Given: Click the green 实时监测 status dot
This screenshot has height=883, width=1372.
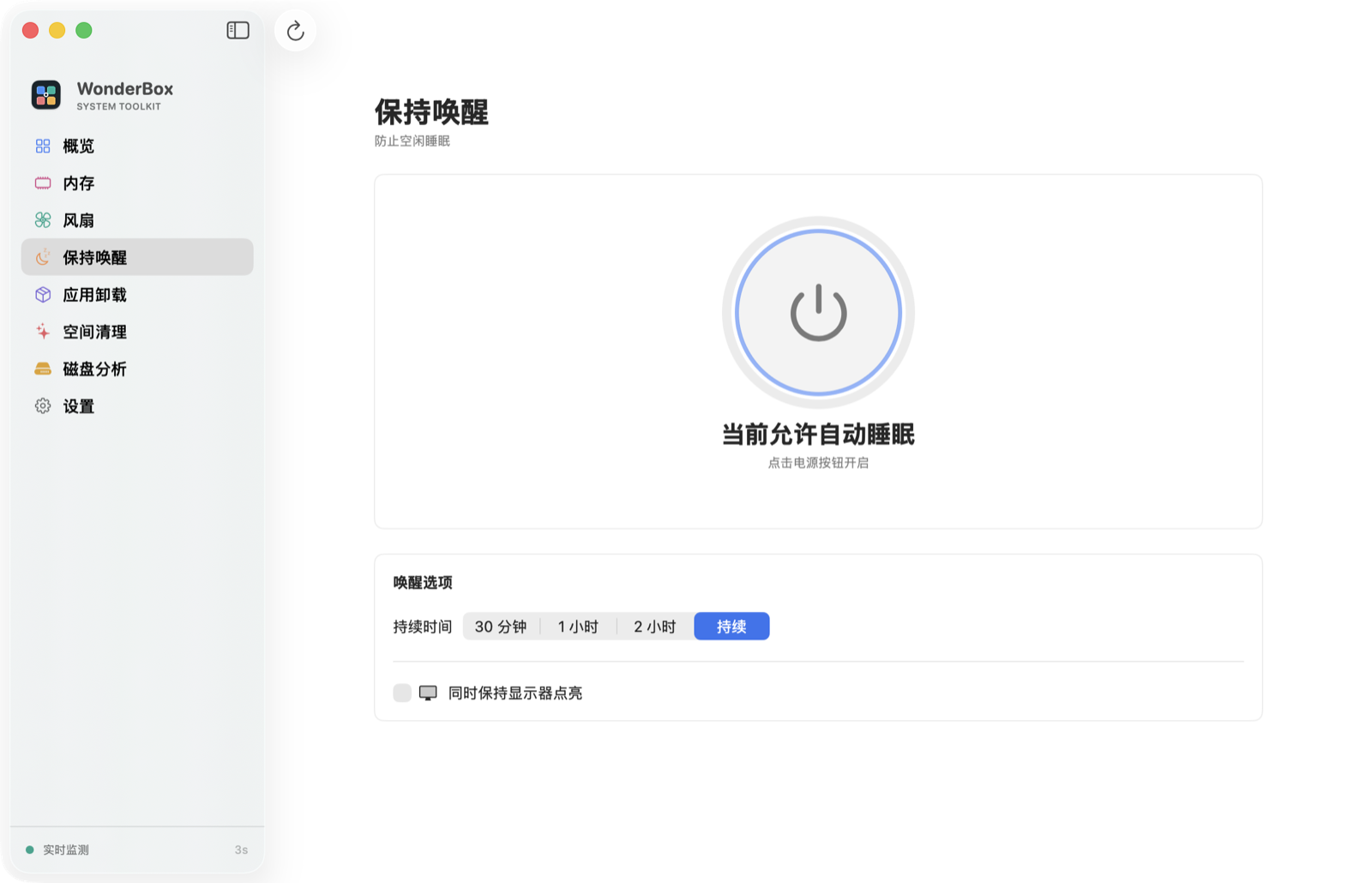Looking at the screenshot, I should point(30,850).
